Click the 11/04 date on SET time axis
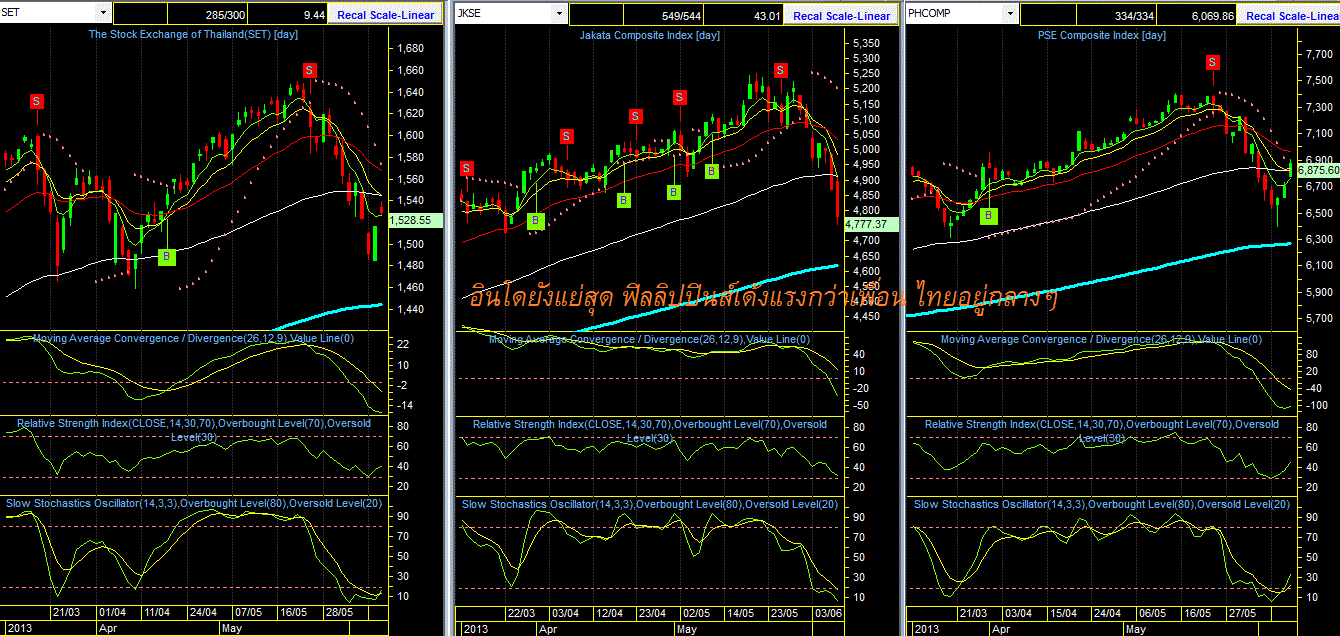The image size is (1340, 636). coord(157,611)
